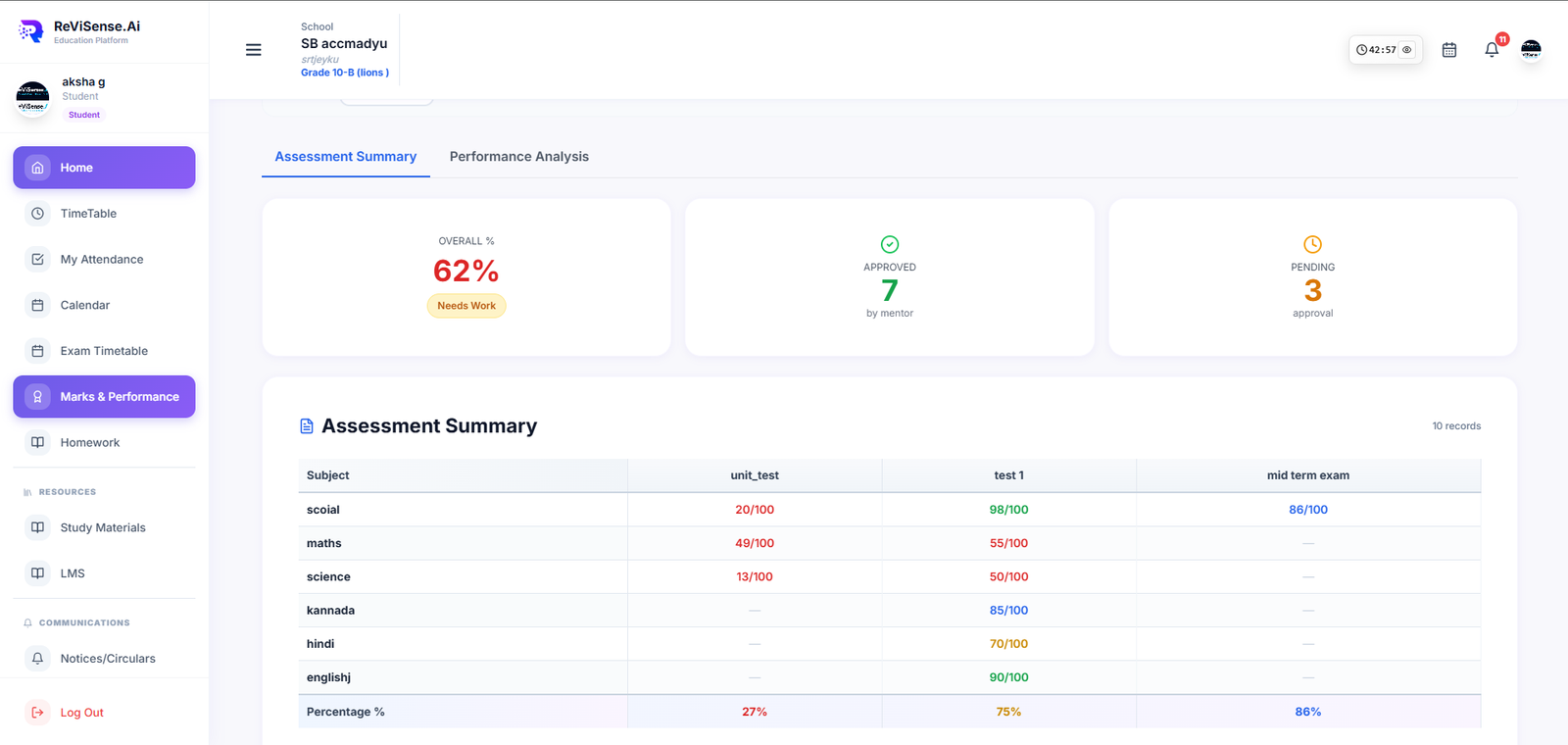The image size is (1568, 745).
Task: Click the kannada test 1 score 85/100
Action: point(1008,611)
